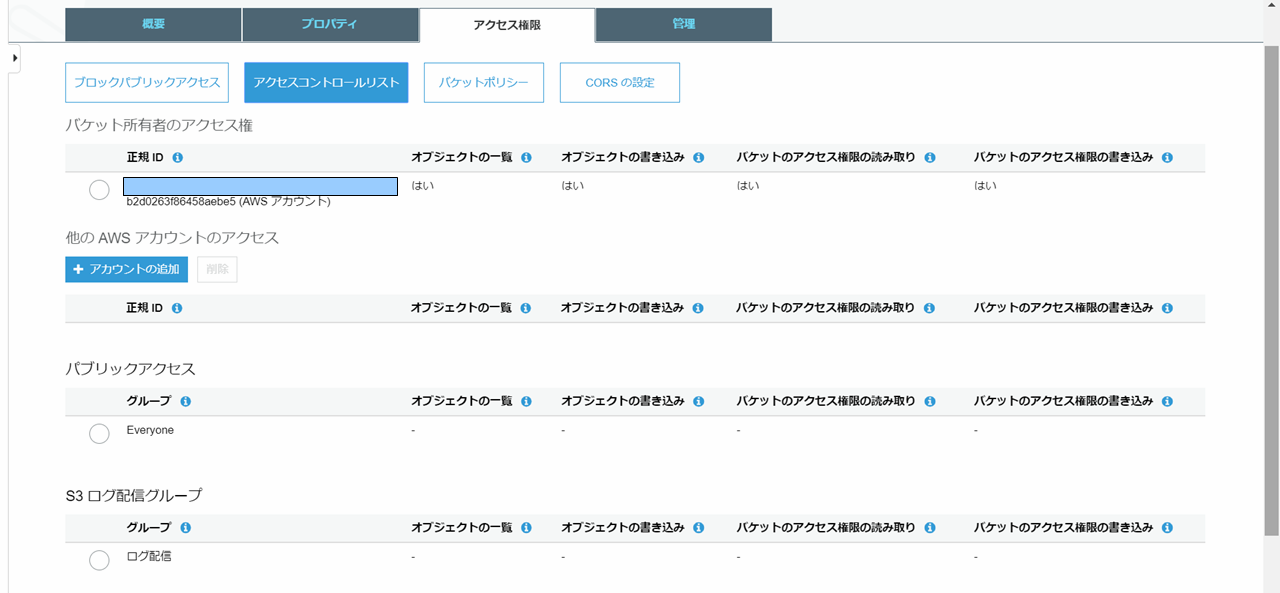The width and height of the screenshot is (1280, 593).
Task: Click the パブリックアクセス section heading
Action: (131, 369)
